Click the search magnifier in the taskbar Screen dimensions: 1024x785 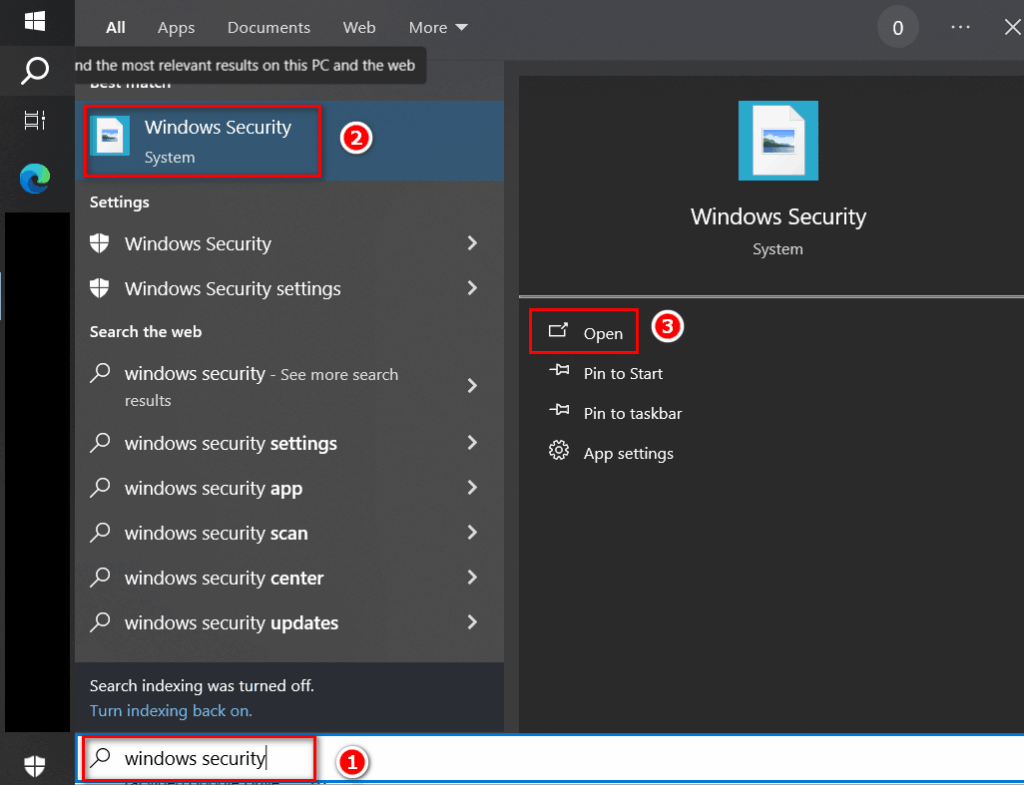tap(35, 71)
